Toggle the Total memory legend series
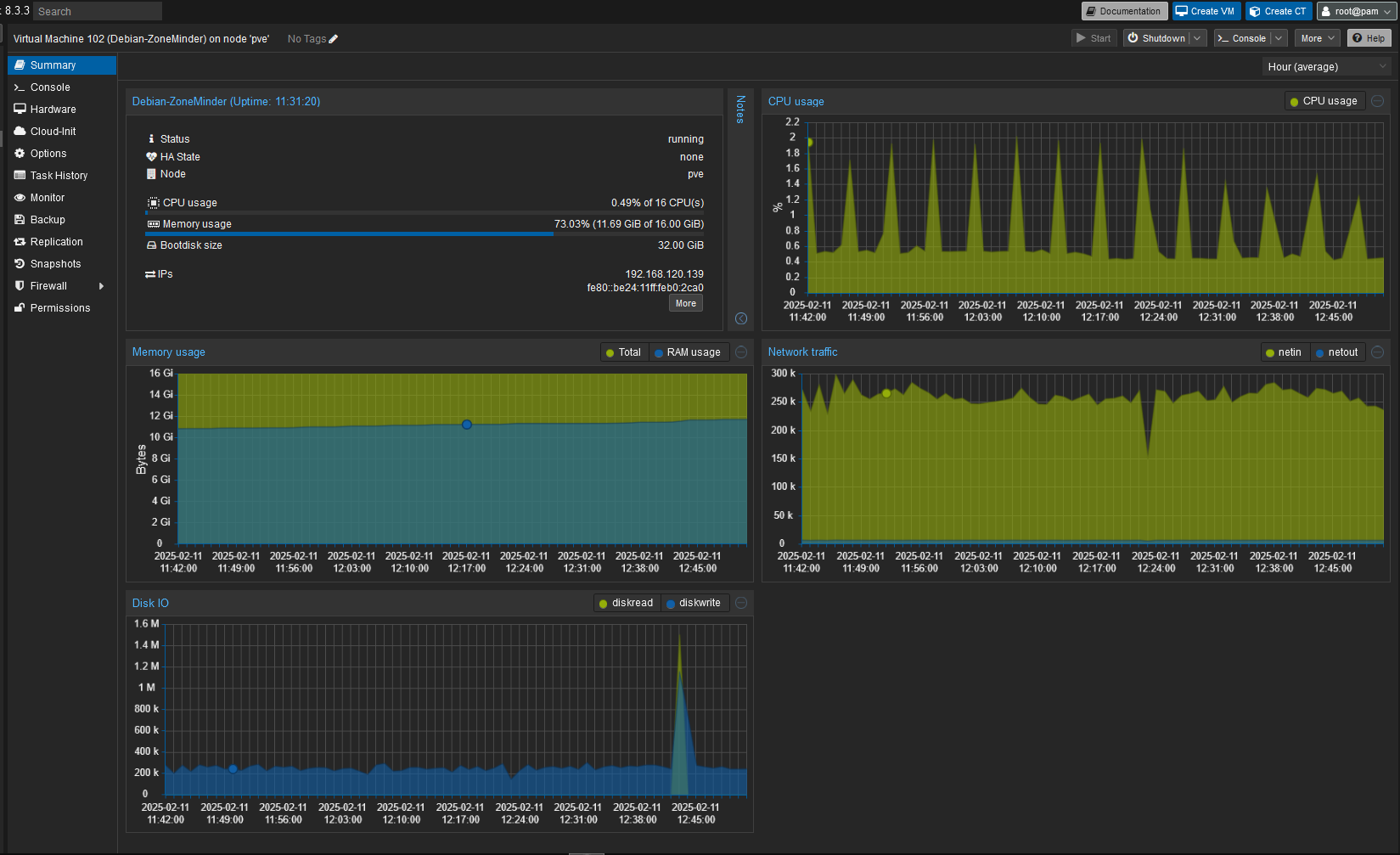Image resolution: width=1400 pixels, height=855 pixels. pos(624,352)
